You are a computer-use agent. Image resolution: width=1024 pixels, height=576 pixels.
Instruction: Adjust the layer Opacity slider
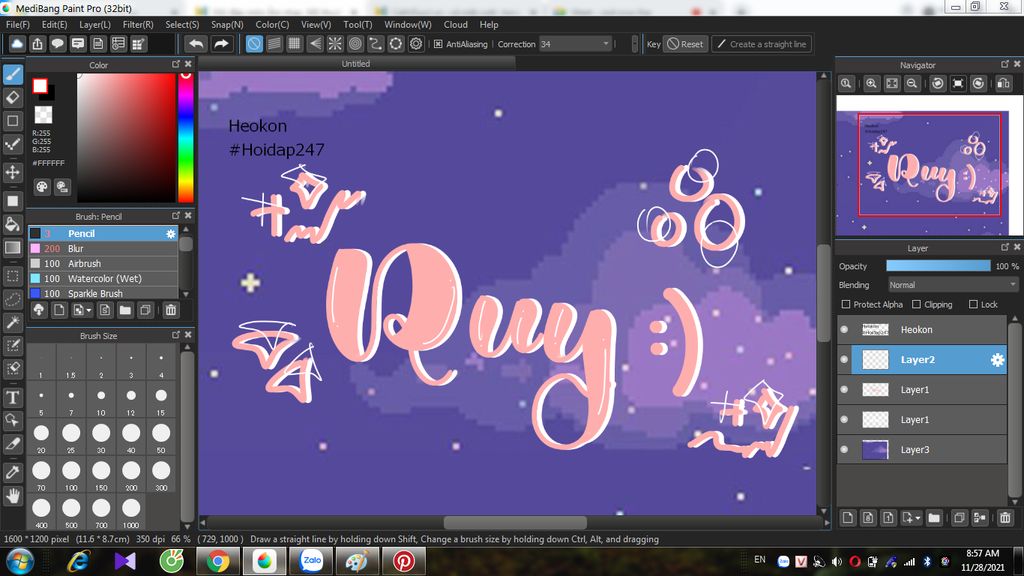pos(938,266)
